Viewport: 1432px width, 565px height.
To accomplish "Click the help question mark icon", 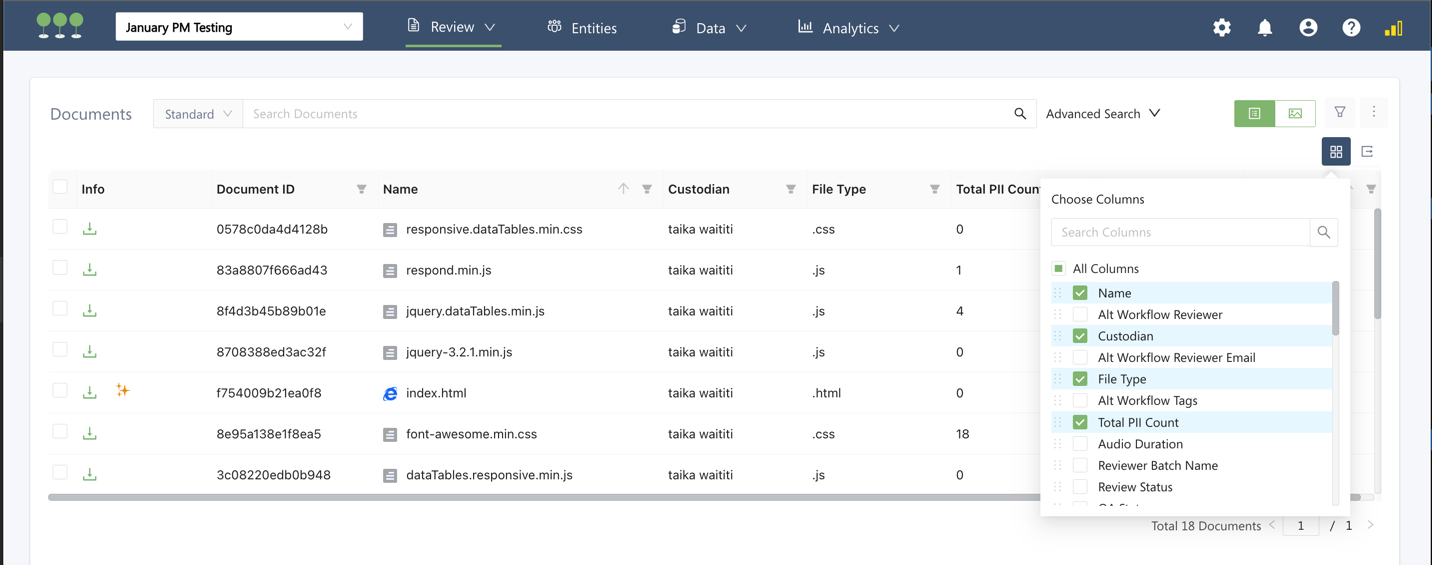I will tap(1351, 28).
